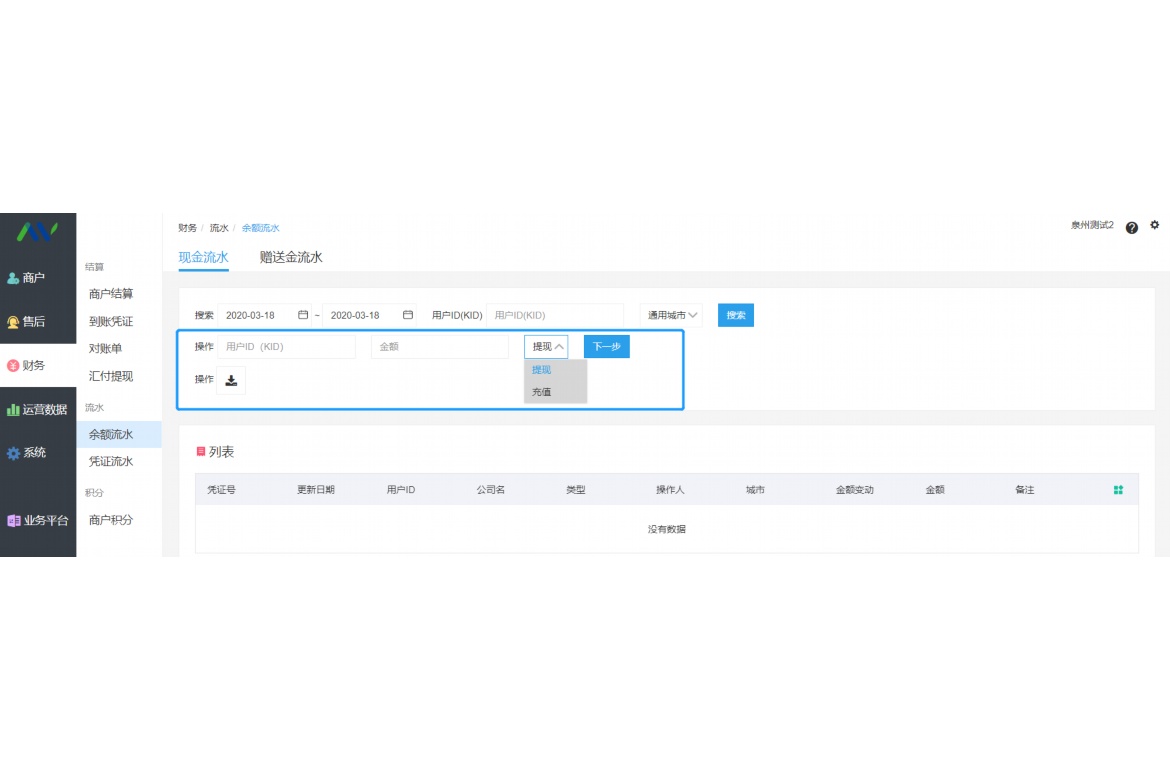The image size is (1170, 770).
Task: Open calendar icon for start date
Action: [303, 315]
